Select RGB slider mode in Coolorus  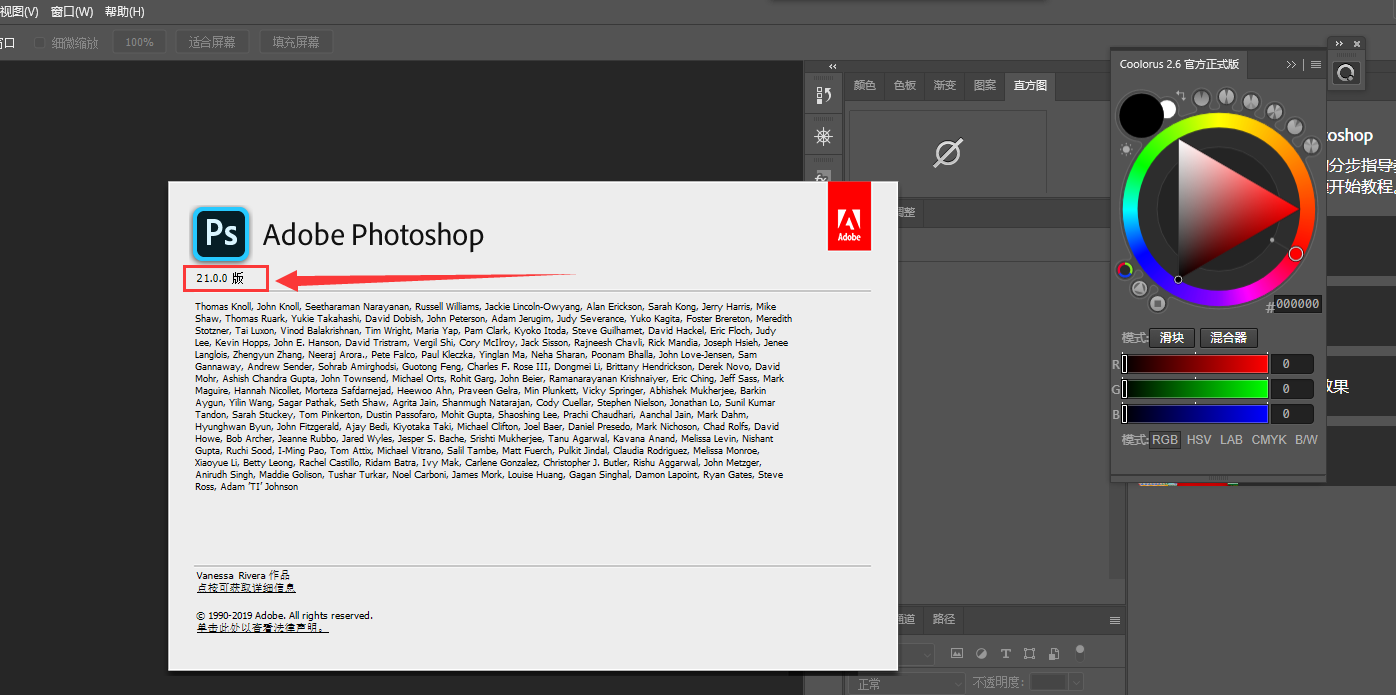[1165, 440]
